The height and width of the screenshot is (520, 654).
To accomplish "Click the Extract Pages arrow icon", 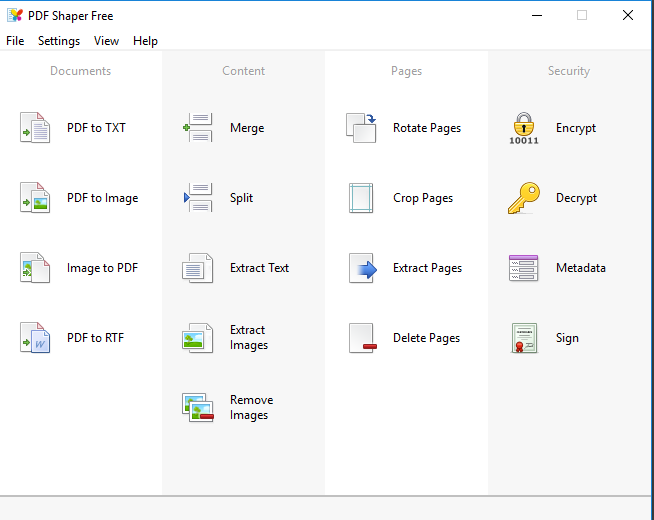I will click(x=363, y=268).
